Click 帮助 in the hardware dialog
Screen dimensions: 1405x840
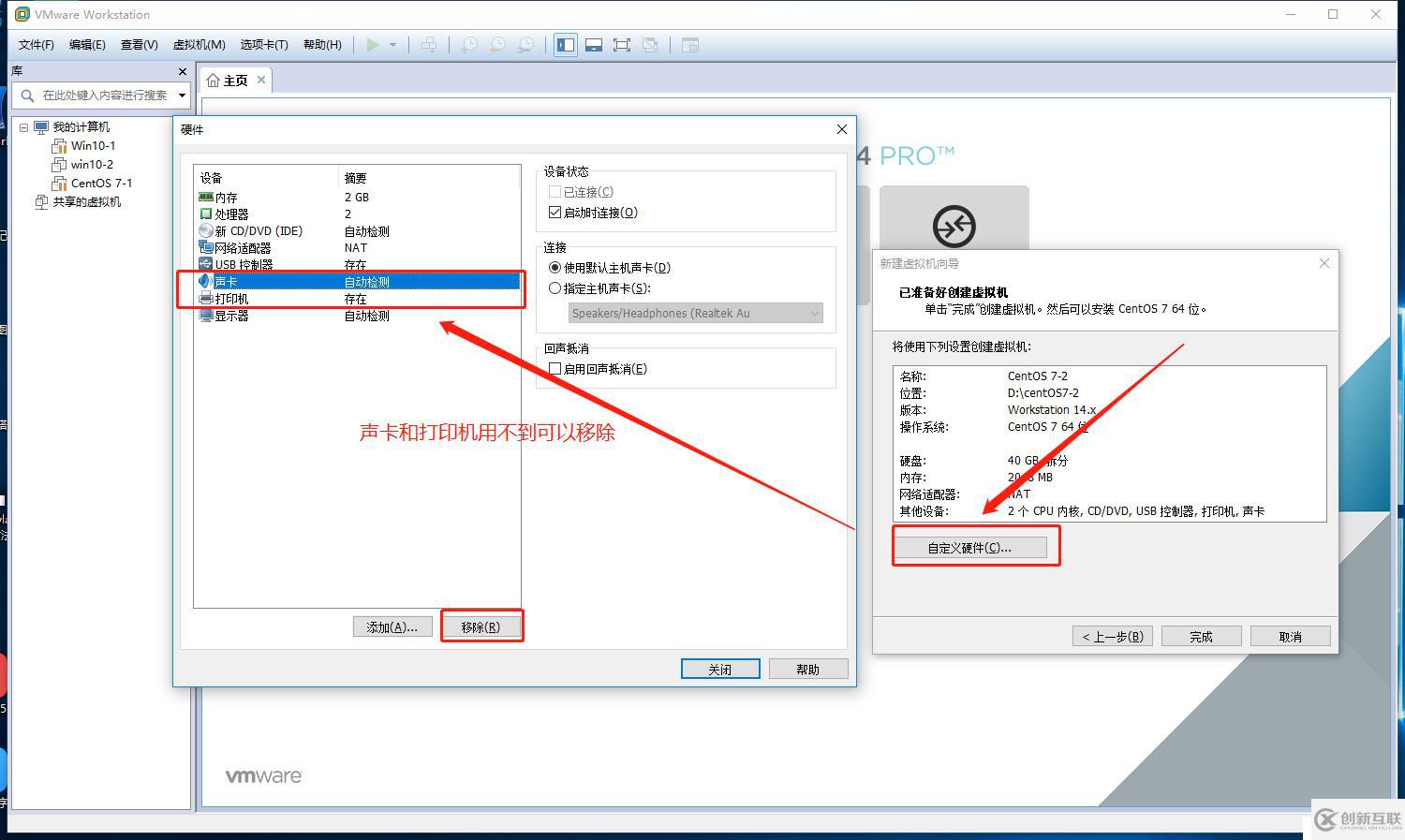pos(808,670)
